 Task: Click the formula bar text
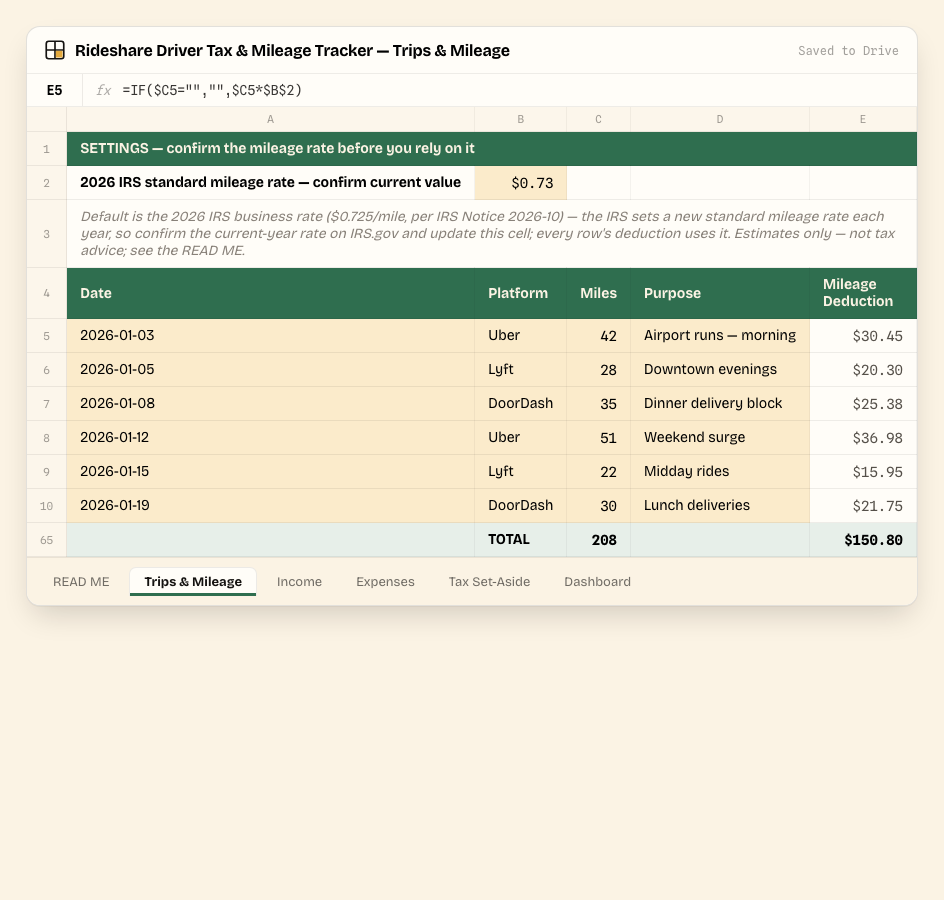point(212,90)
